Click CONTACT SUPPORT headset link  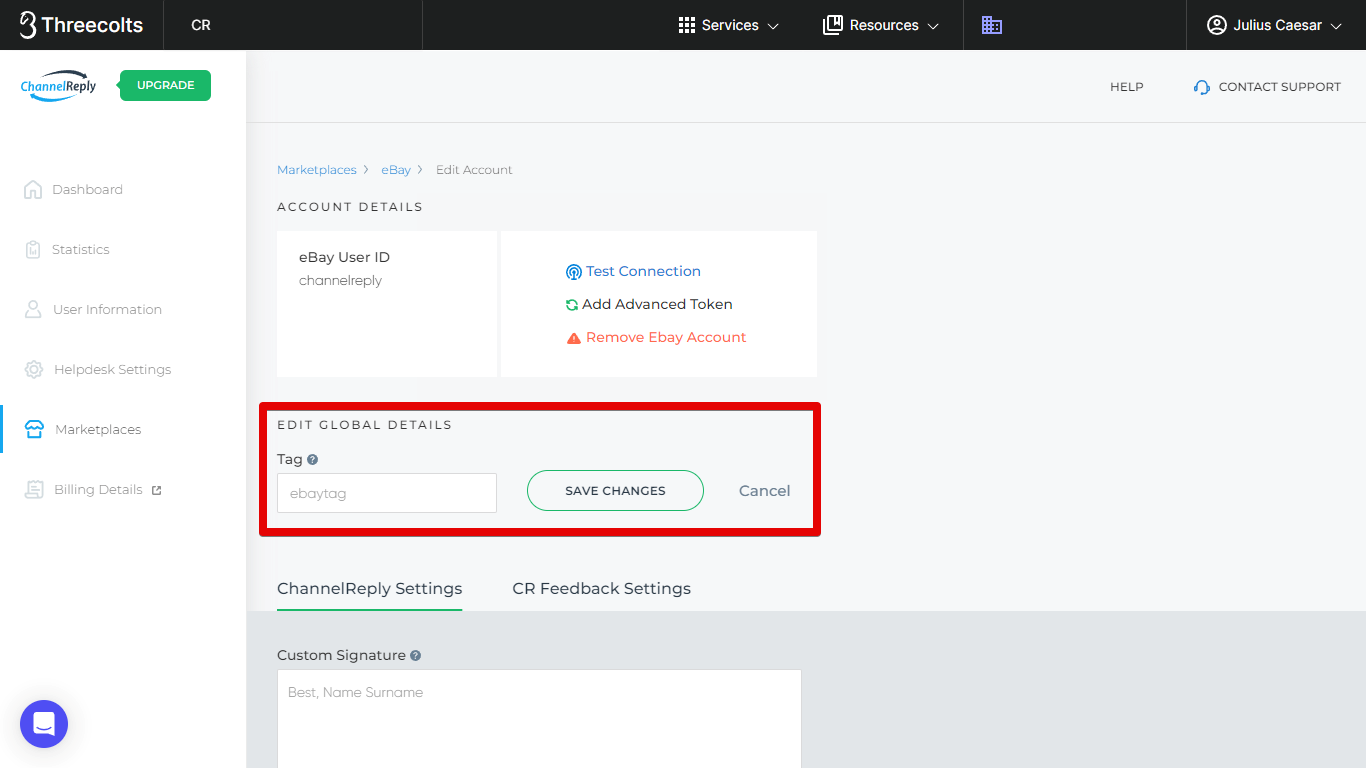tap(1267, 87)
